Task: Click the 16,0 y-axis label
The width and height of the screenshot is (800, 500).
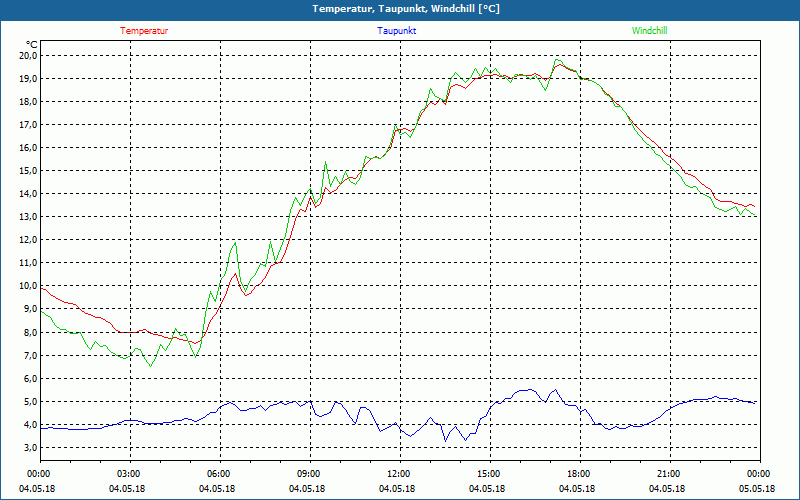Action: (28, 147)
